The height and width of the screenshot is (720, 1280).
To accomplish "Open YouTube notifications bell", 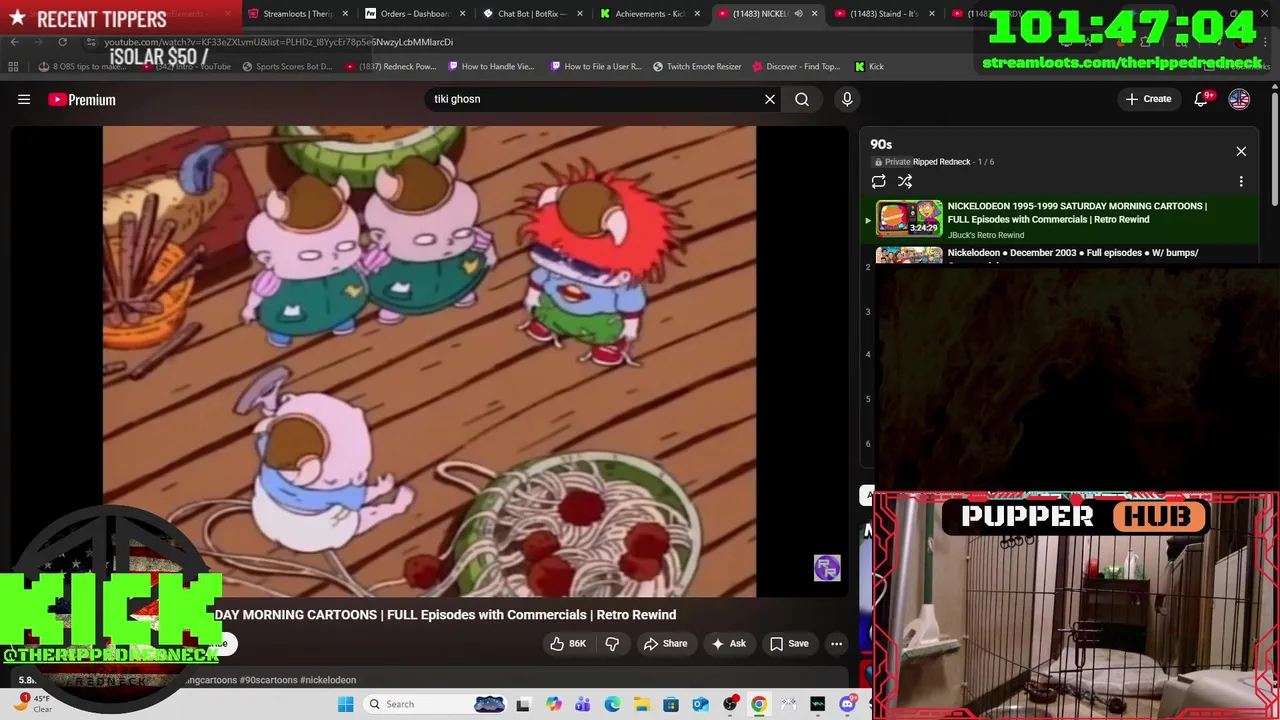I will (1202, 99).
